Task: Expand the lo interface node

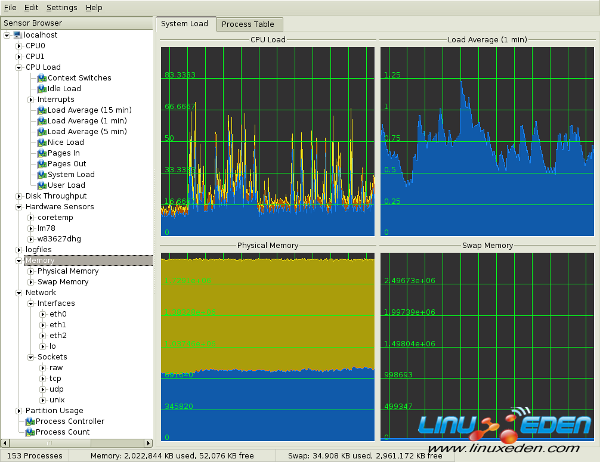Action: click(43, 346)
